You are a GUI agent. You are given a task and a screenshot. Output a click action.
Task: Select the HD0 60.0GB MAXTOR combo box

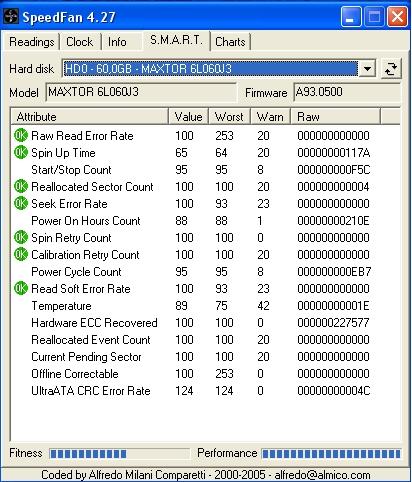[x=219, y=69]
